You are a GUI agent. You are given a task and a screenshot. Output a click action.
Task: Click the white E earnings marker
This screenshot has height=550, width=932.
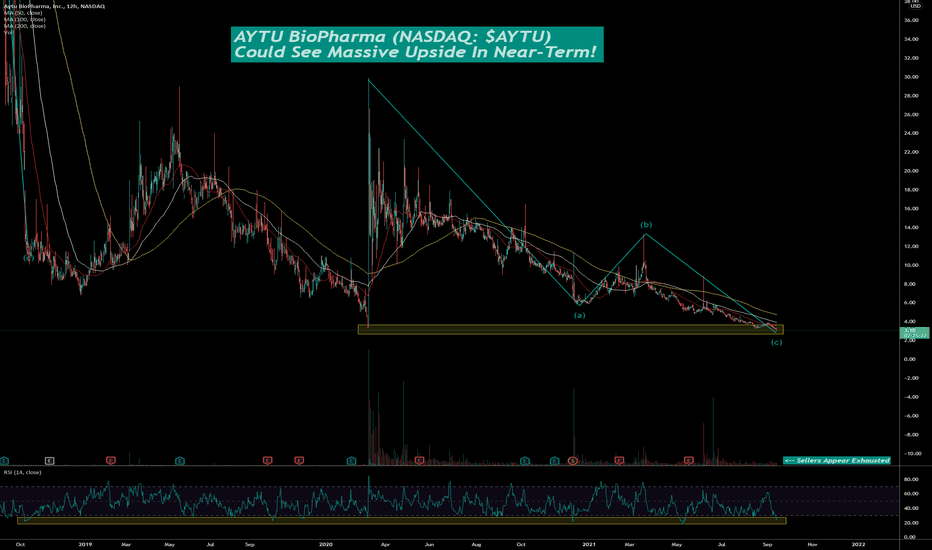[x=50, y=461]
